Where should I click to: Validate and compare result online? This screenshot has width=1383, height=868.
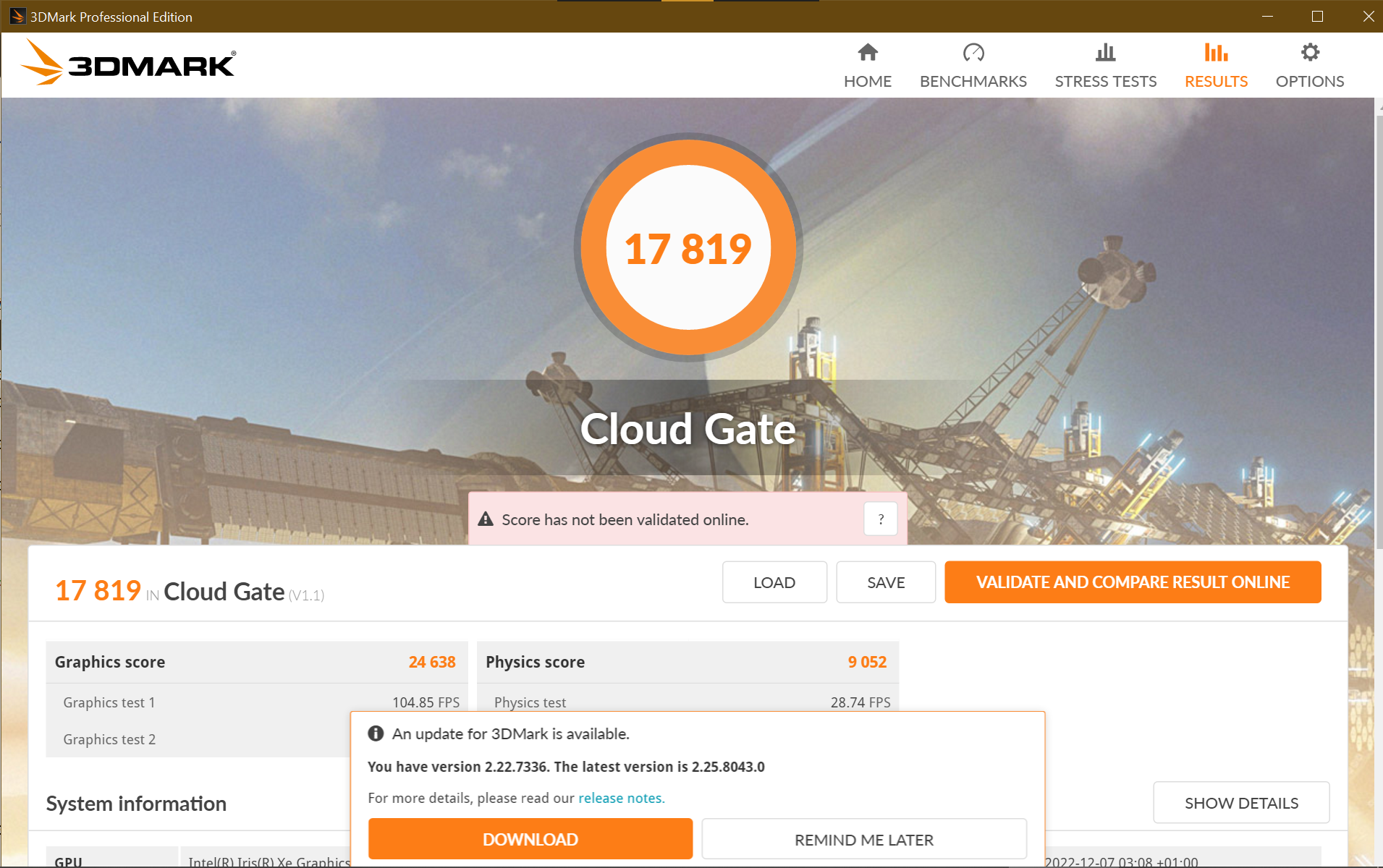click(1133, 582)
